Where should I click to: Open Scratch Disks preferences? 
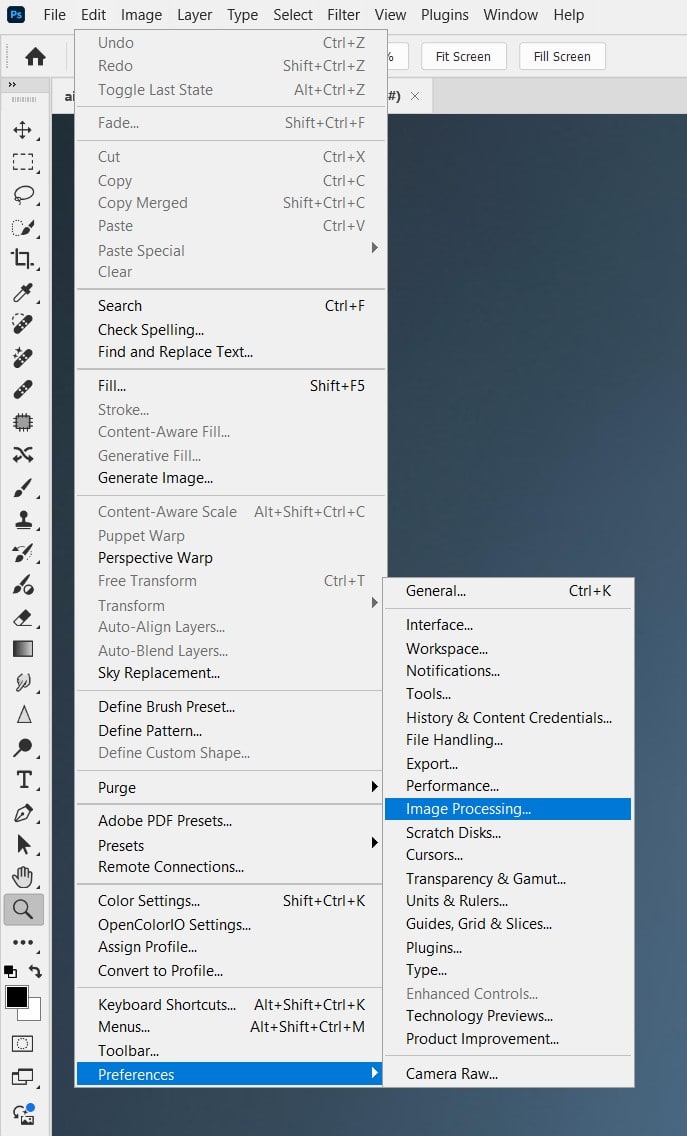(x=508, y=832)
